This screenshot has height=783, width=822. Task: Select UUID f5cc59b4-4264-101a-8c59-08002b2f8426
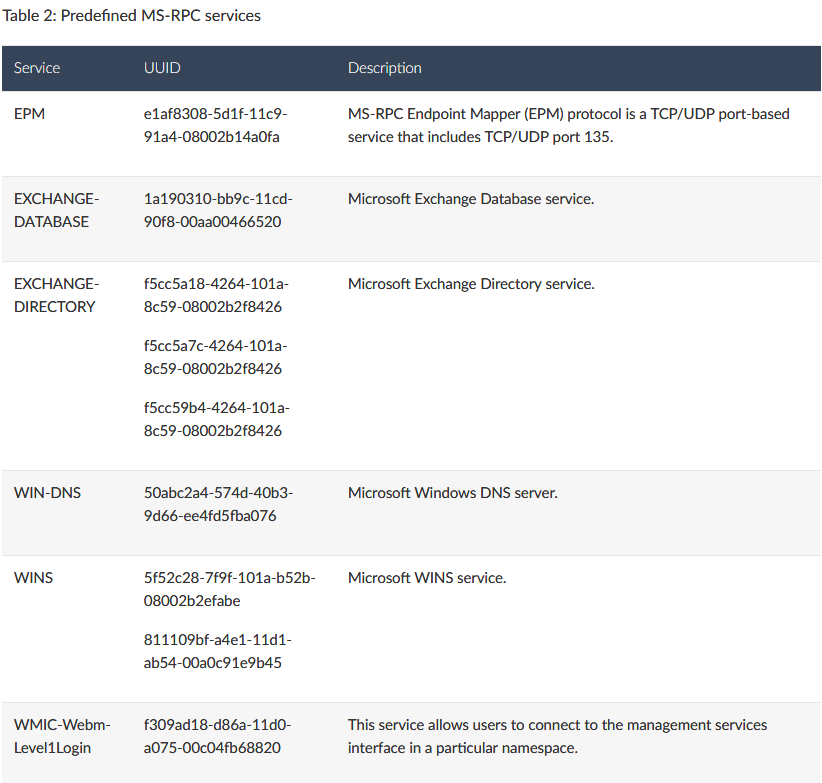pos(217,419)
